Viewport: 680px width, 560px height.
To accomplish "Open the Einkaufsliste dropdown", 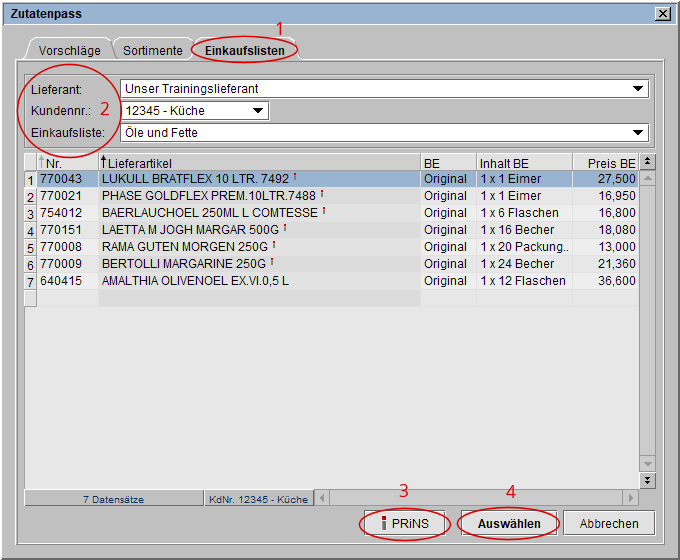I will tap(638, 133).
